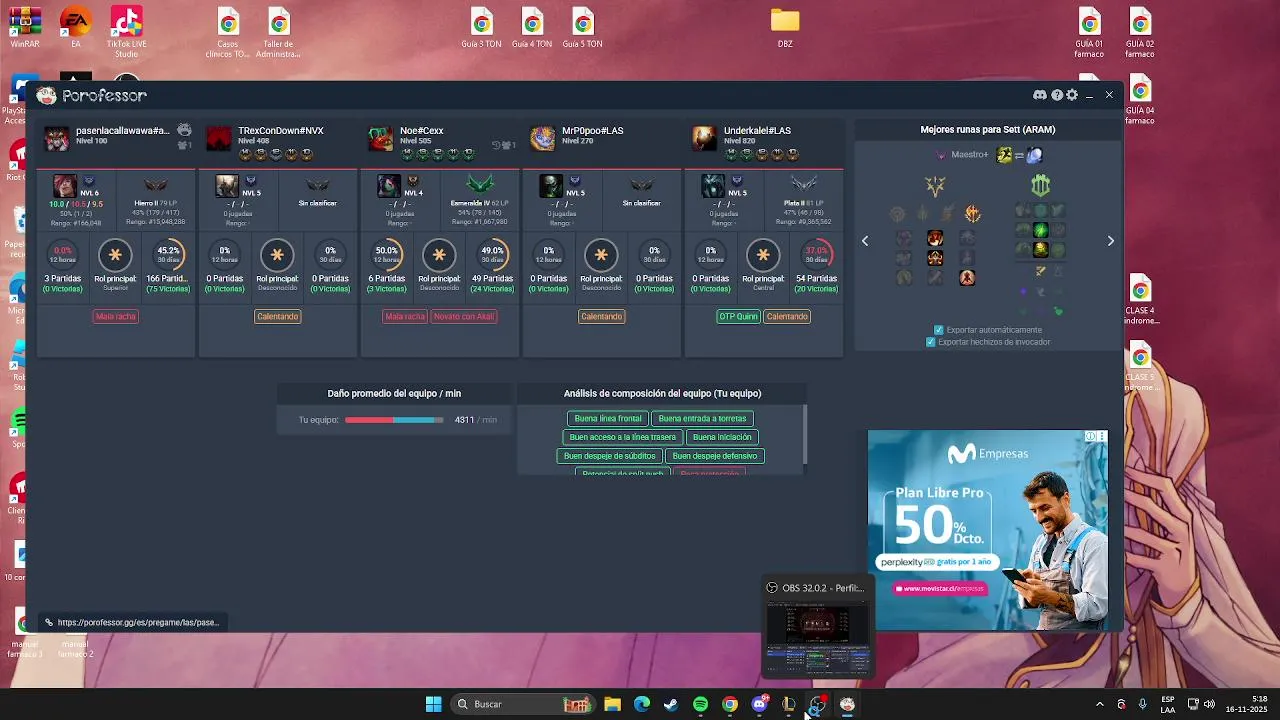Click Plata II rank emblem for Underkalel

[x=804, y=185]
